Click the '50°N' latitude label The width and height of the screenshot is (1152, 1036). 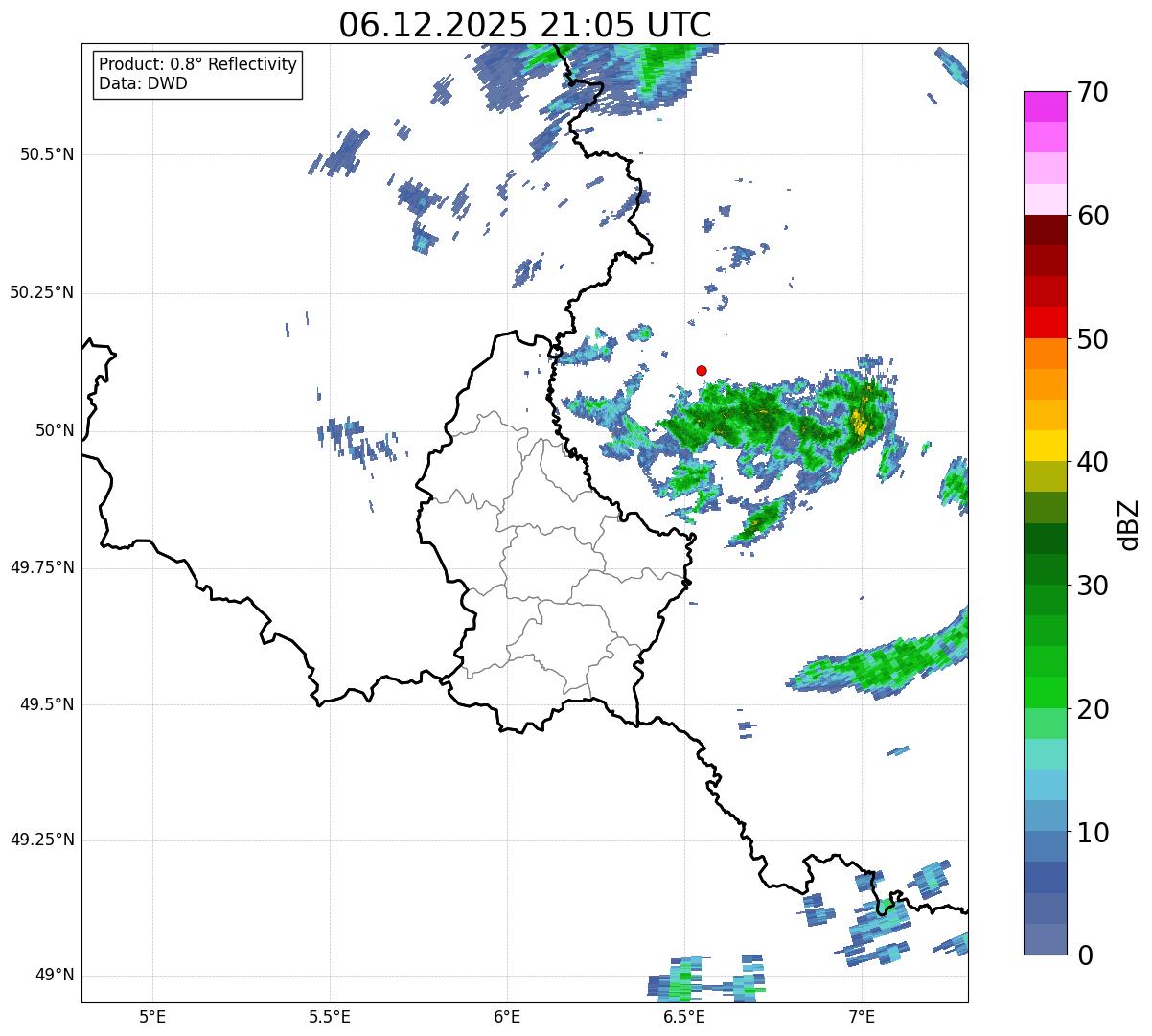click(55, 430)
